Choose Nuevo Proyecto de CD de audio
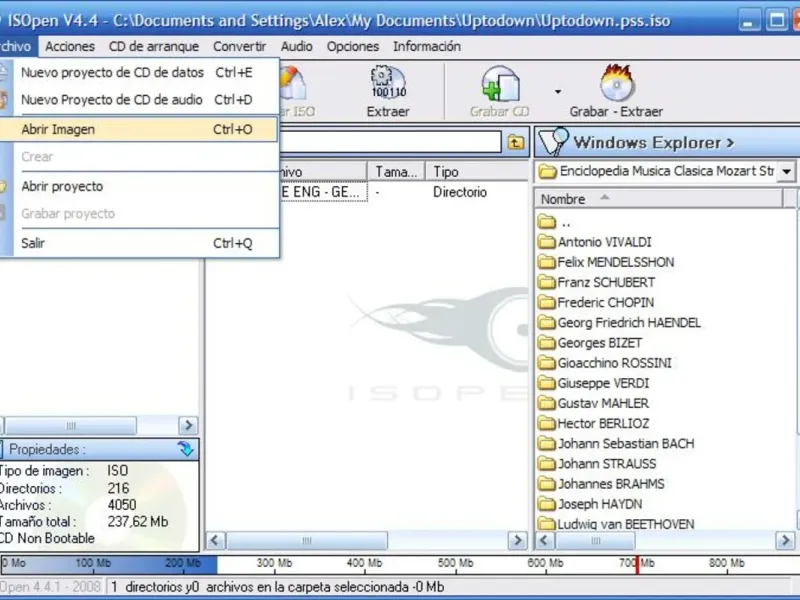The width and height of the screenshot is (800, 600). (139, 99)
